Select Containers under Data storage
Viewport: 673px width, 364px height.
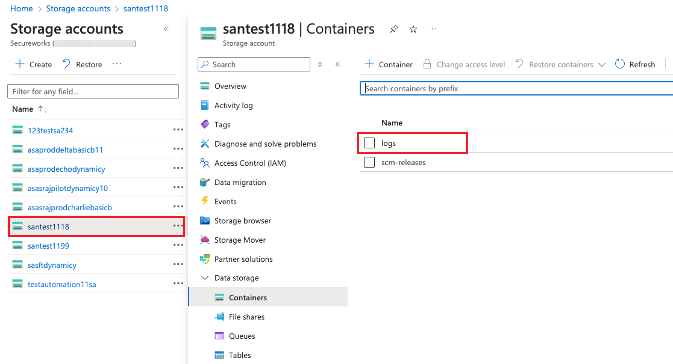[268, 297]
